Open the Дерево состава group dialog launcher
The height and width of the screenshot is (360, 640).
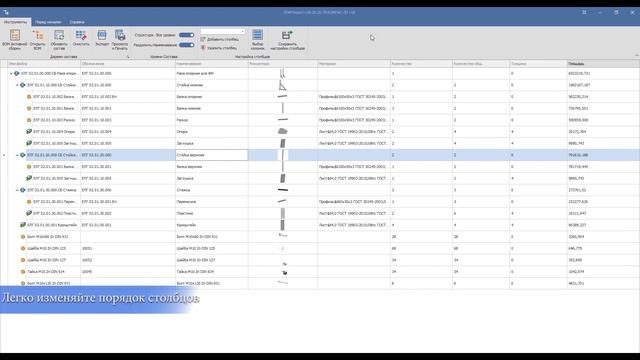click(128, 57)
